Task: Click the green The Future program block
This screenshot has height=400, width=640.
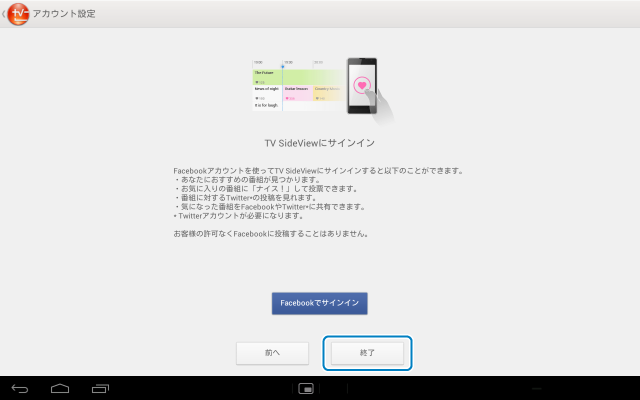Action: pyautogui.click(x=267, y=74)
